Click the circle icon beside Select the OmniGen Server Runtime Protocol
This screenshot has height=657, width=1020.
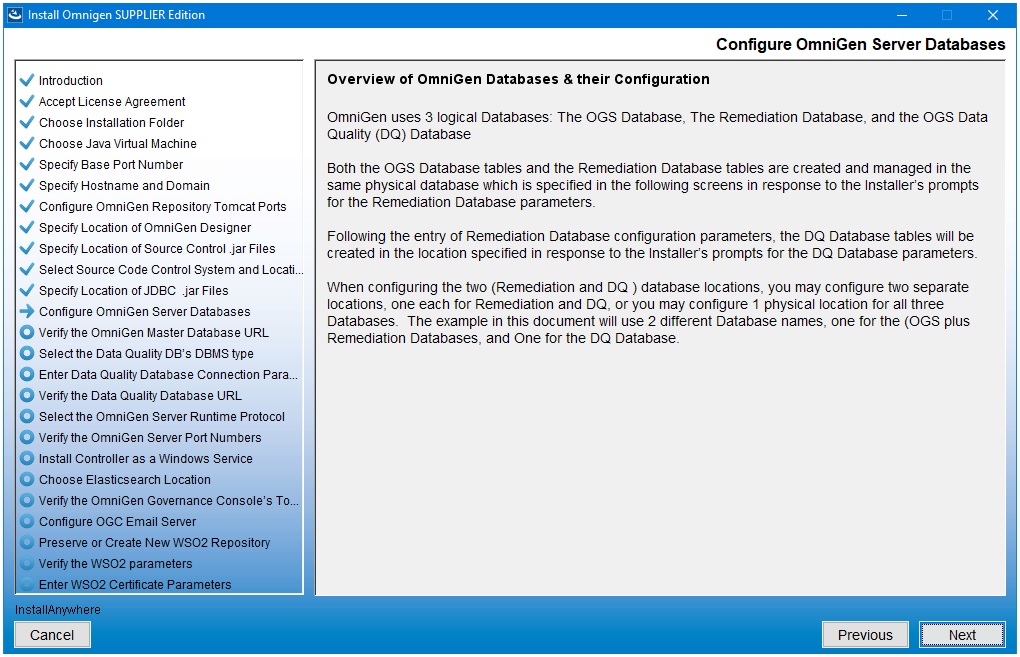pos(27,416)
